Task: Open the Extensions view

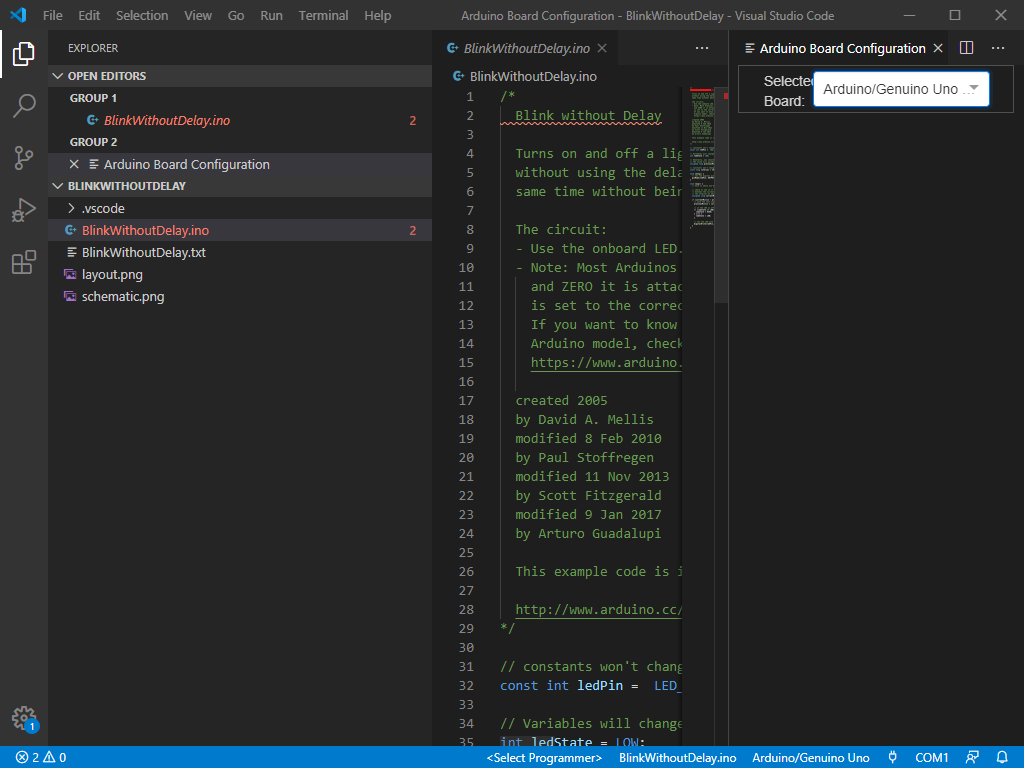Action: pos(24,262)
